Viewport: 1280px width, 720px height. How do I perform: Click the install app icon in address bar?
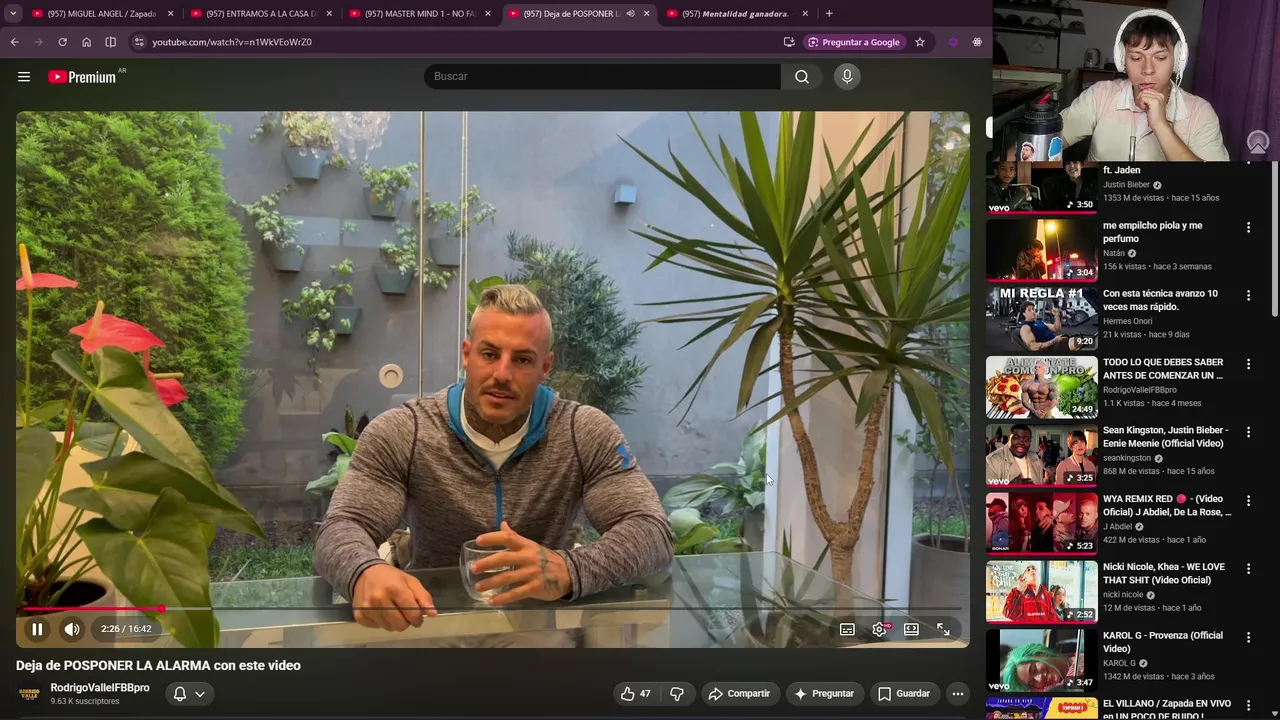[789, 42]
